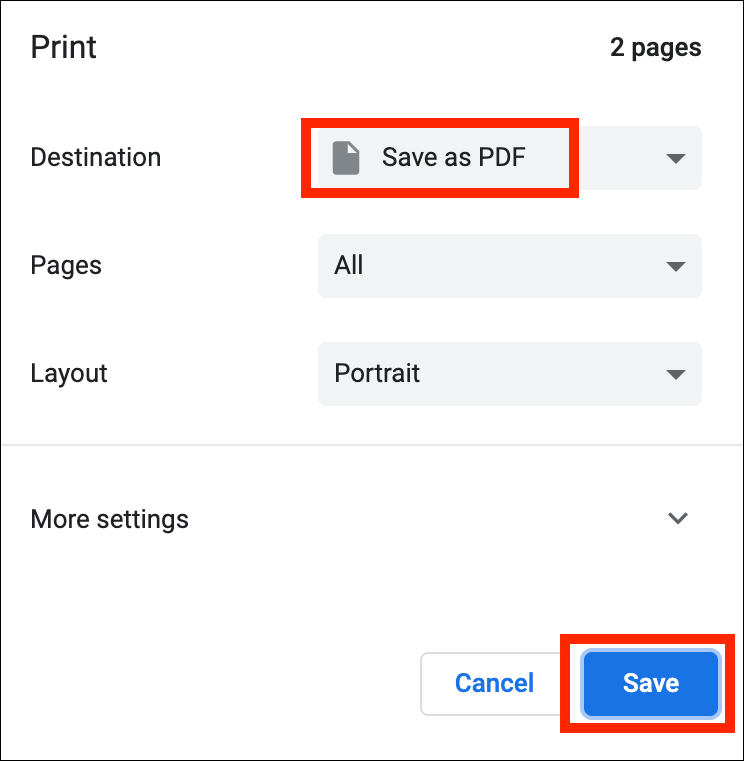Screen dimensions: 744x761
Task: Open the Pages dropdown showing All
Action: point(509,266)
